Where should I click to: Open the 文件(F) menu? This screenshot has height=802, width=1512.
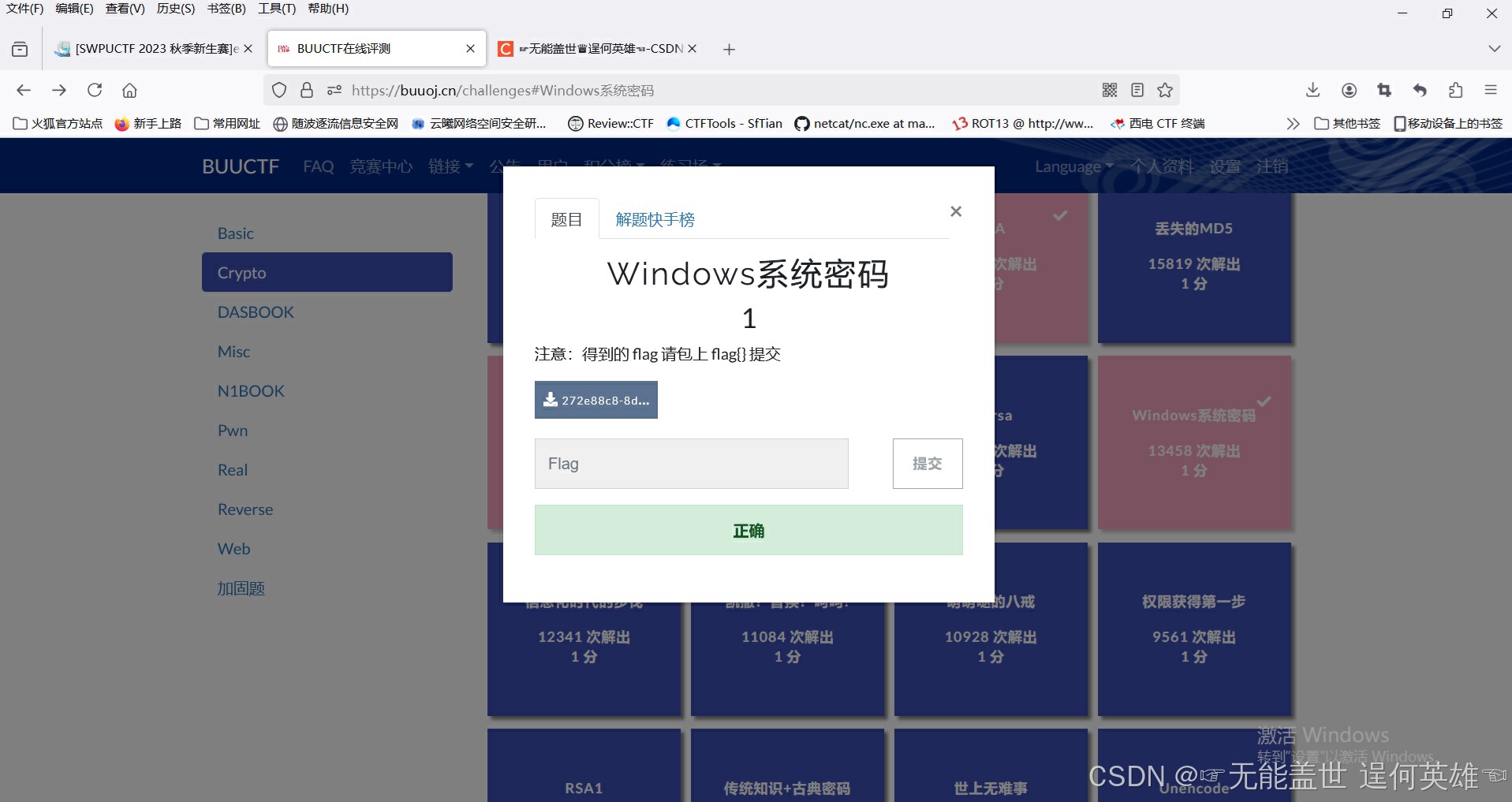(x=24, y=9)
